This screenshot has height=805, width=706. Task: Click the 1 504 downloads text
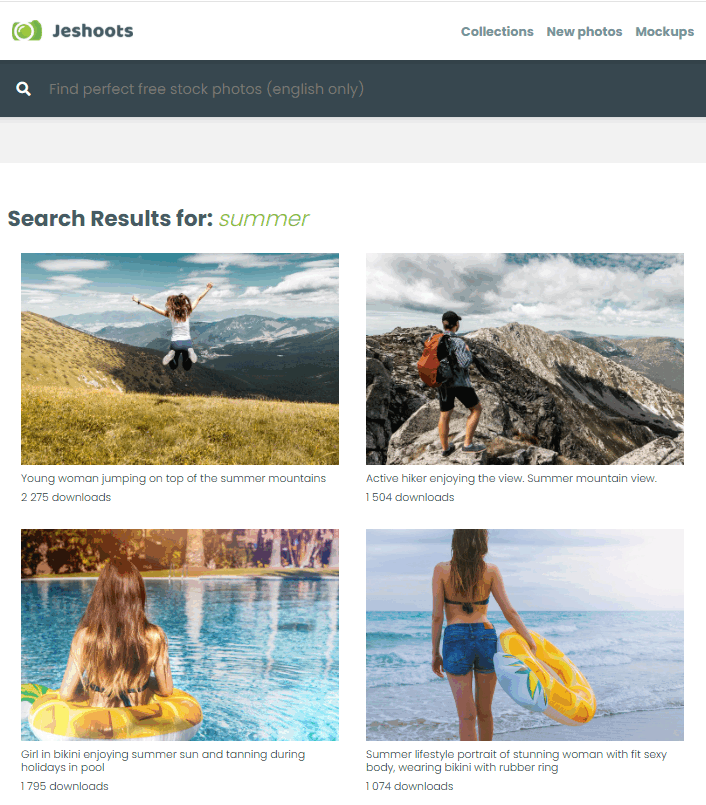coord(410,497)
